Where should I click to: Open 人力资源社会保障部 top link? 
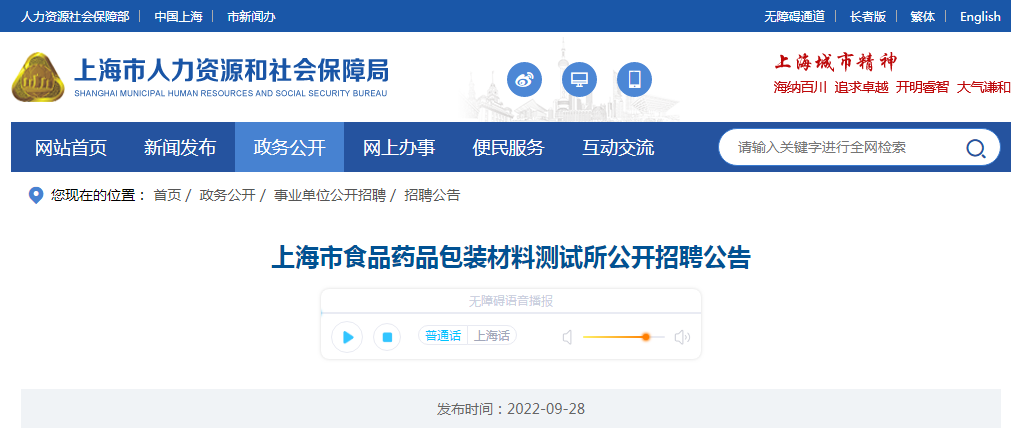coord(75,17)
